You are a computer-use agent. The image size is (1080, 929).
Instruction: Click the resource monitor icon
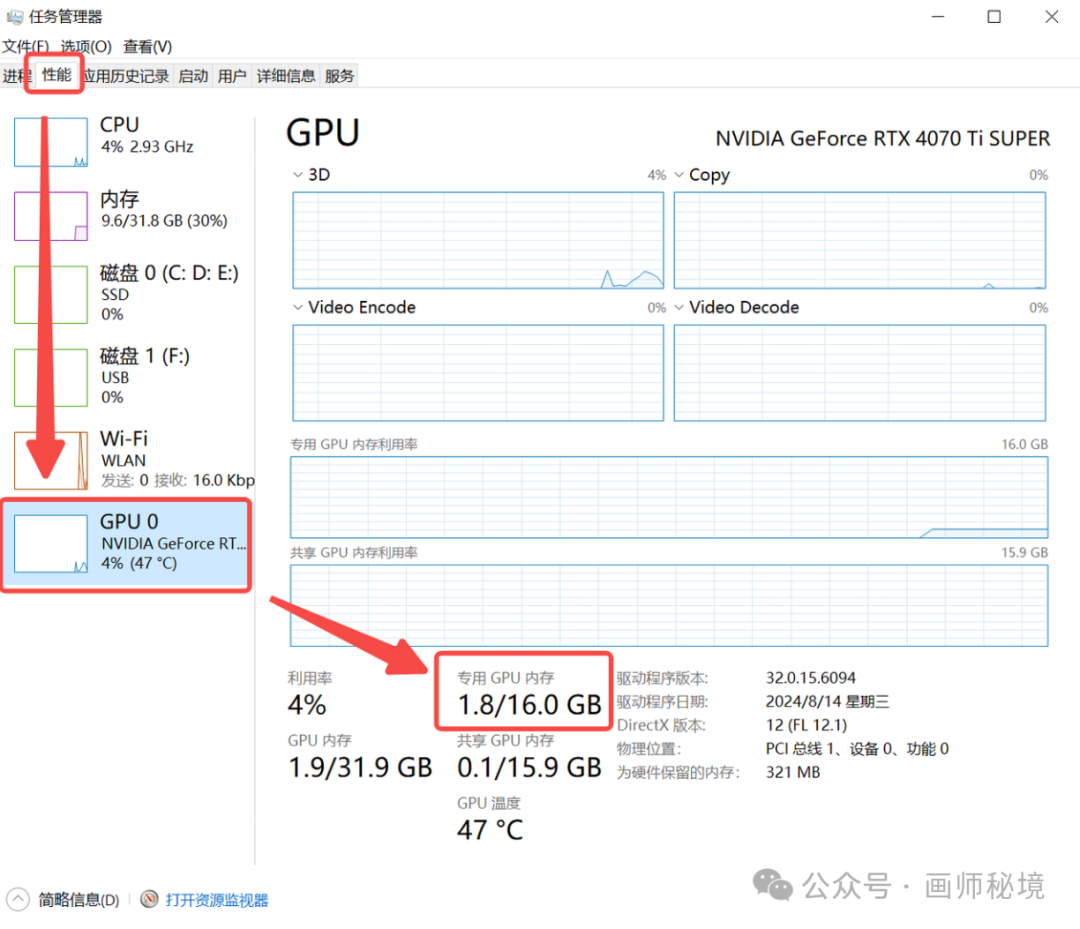click(x=149, y=899)
